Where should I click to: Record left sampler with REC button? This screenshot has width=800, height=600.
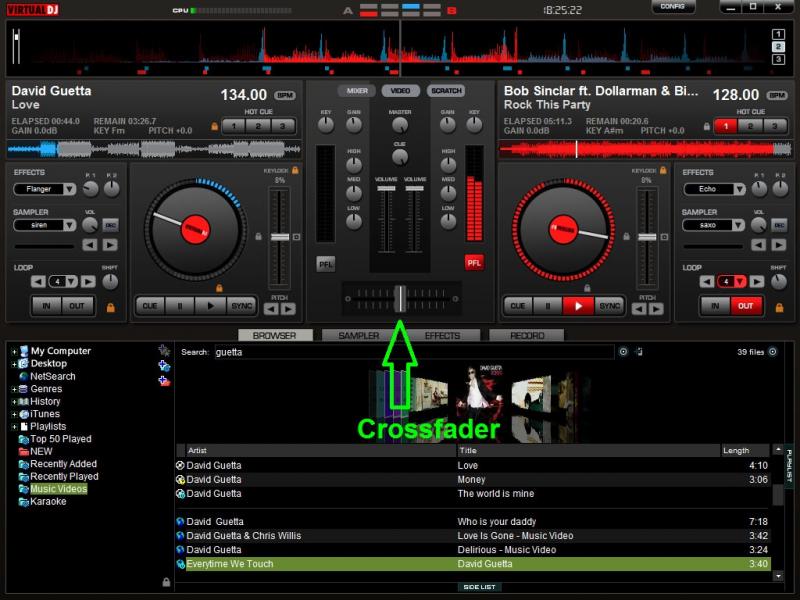pos(110,225)
